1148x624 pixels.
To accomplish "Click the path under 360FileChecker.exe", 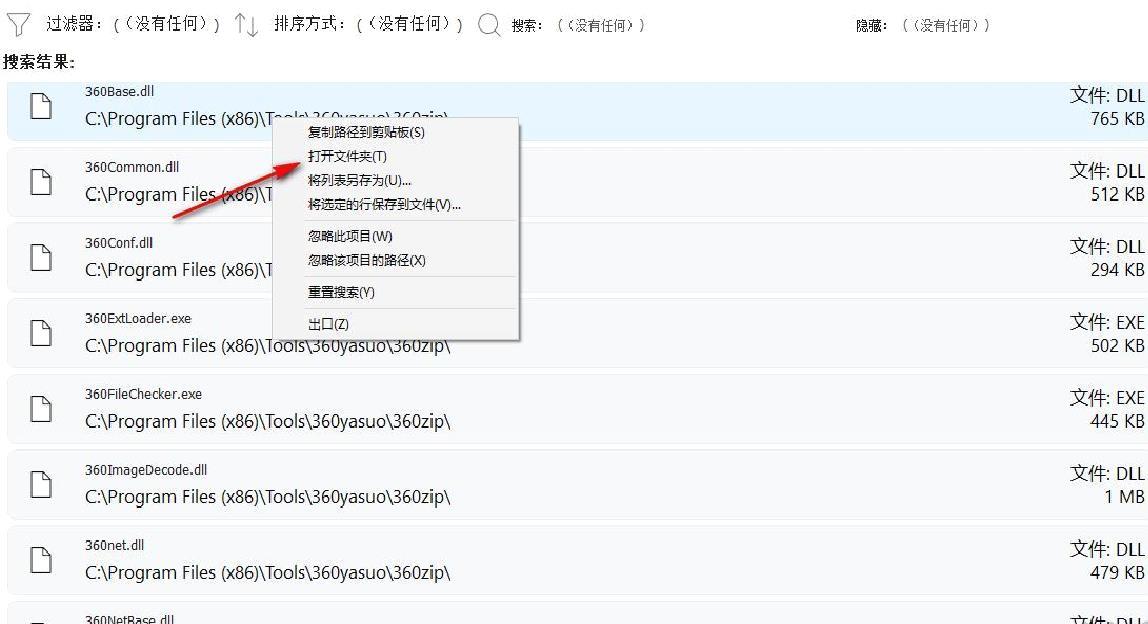I will pos(267,421).
